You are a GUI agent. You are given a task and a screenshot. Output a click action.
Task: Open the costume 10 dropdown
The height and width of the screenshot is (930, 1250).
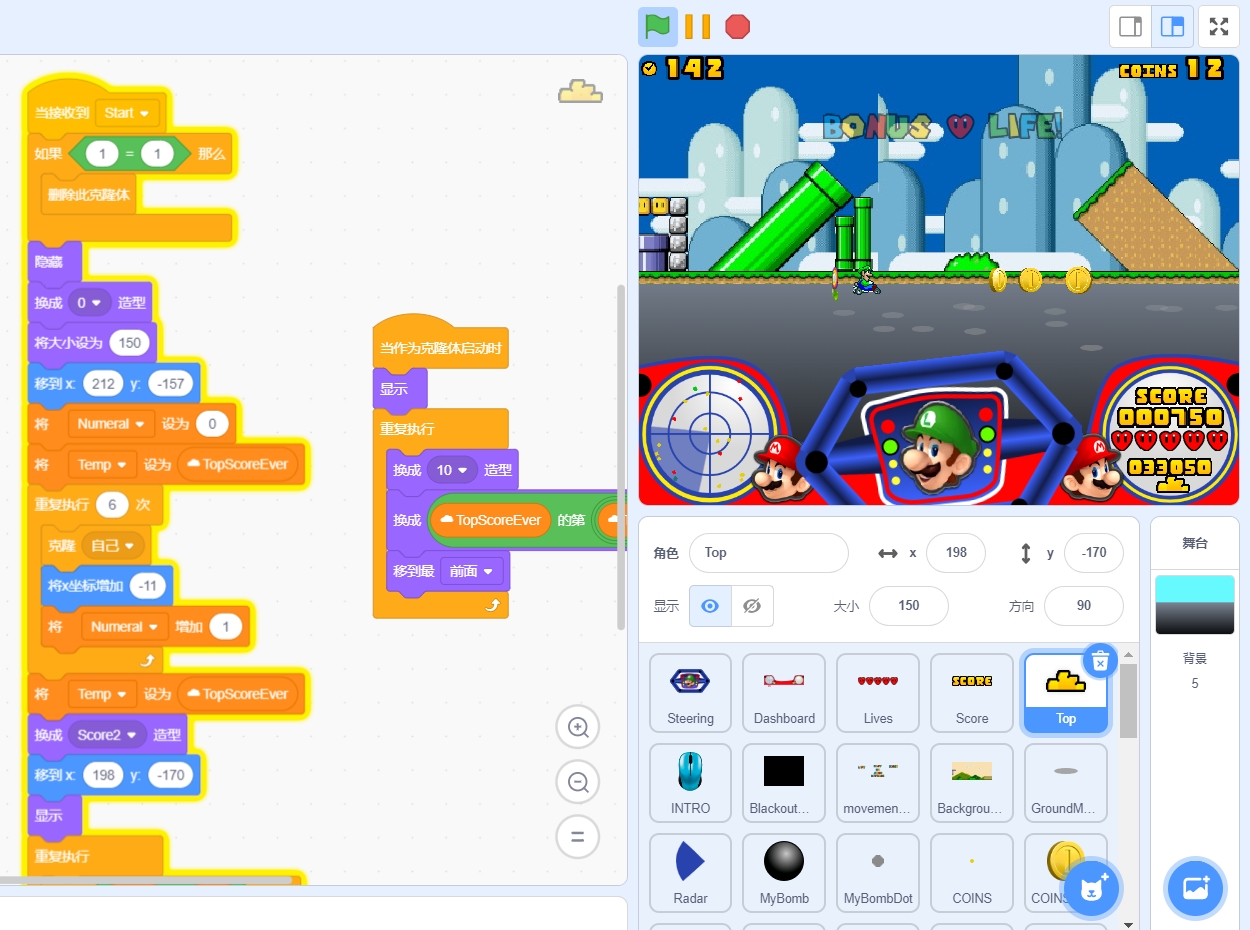[x=452, y=470]
